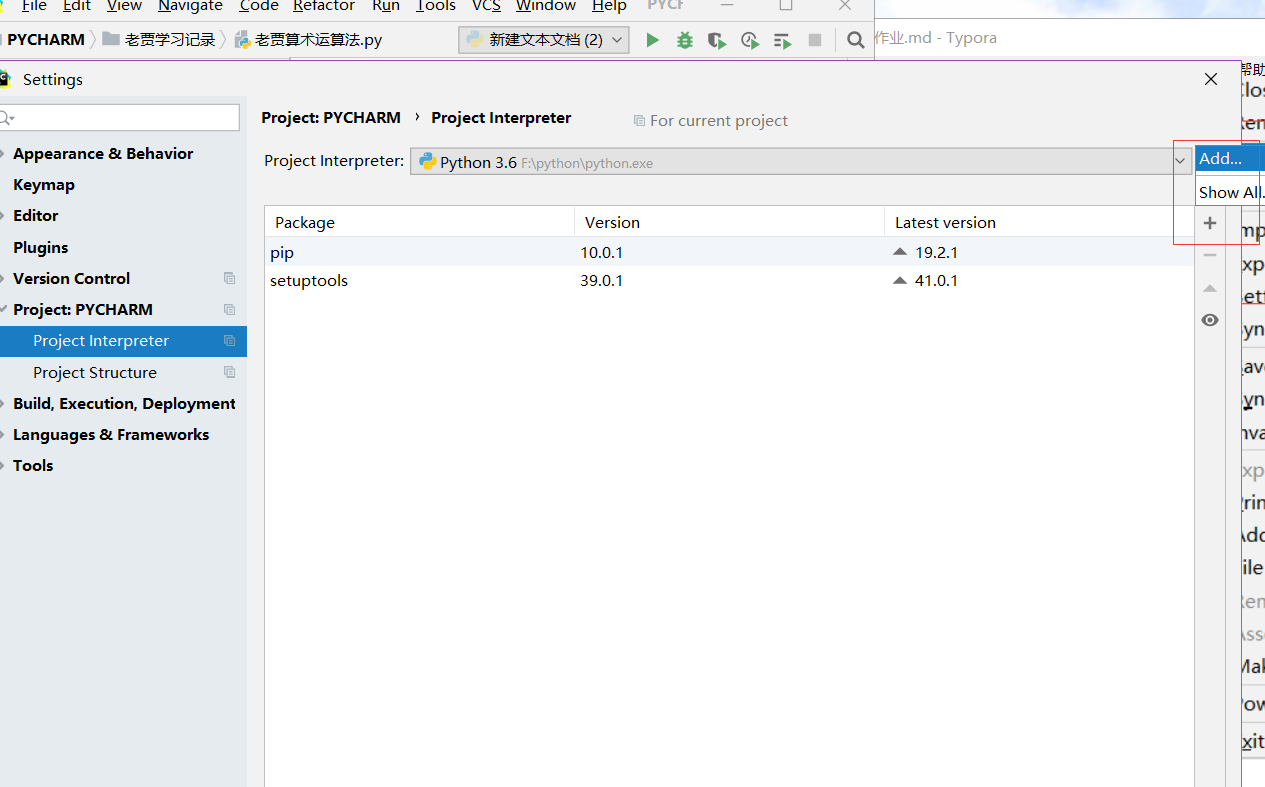The width and height of the screenshot is (1265, 787).
Task: Select Project Interpreter in the tree
Action: 123,341
